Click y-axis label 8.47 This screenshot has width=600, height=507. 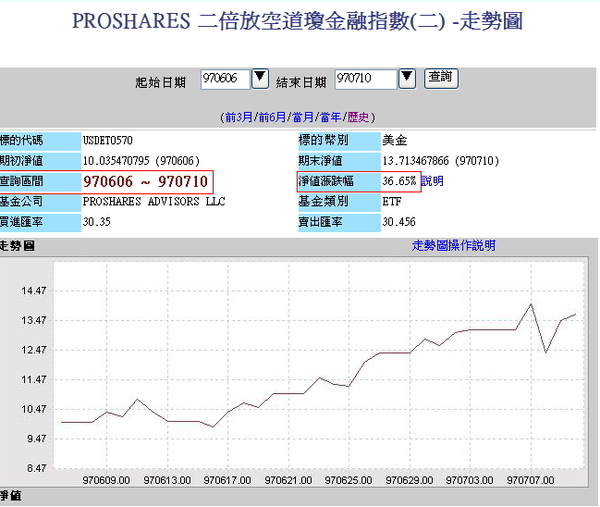tap(36, 468)
